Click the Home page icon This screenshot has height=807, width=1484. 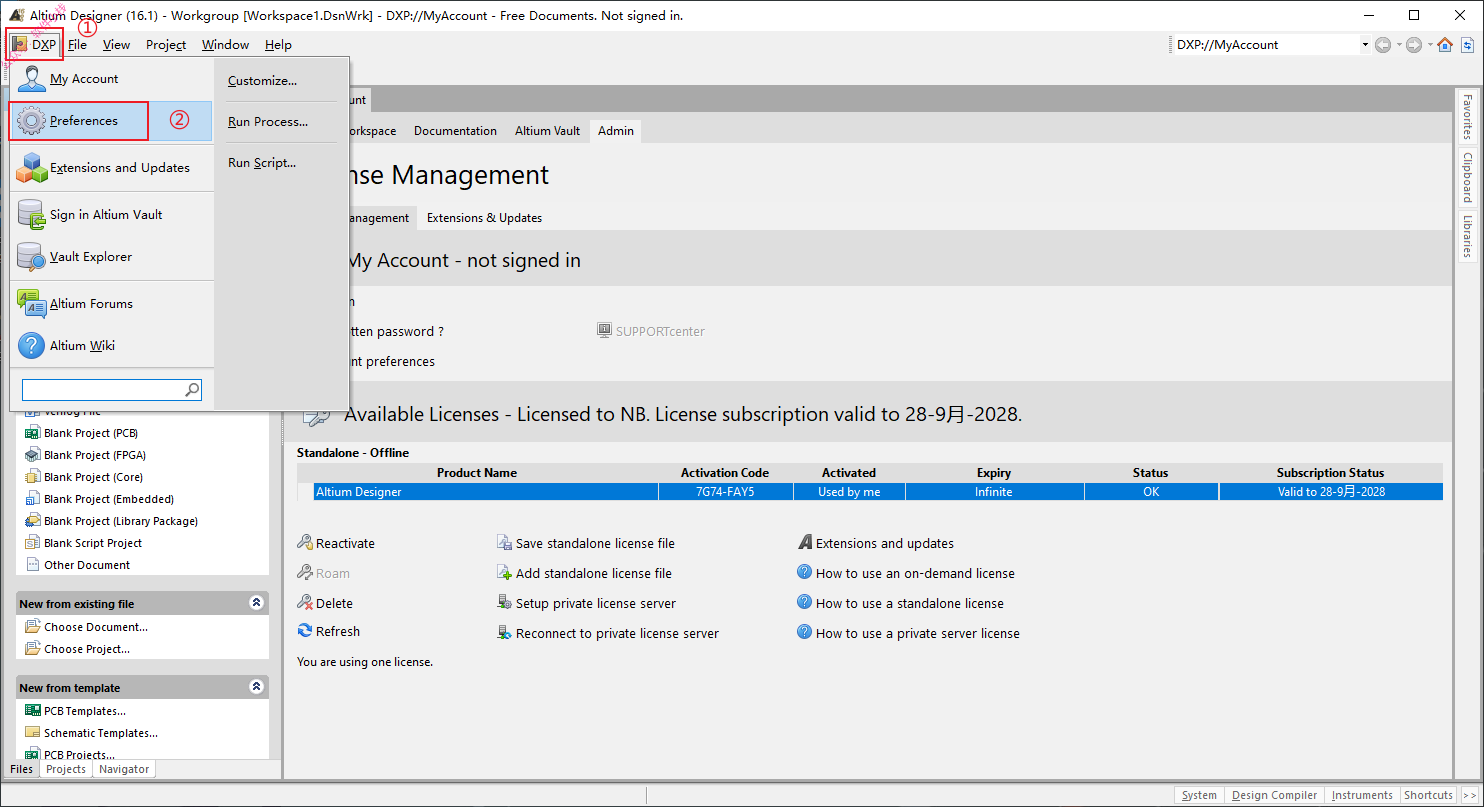click(x=1445, y=45)
